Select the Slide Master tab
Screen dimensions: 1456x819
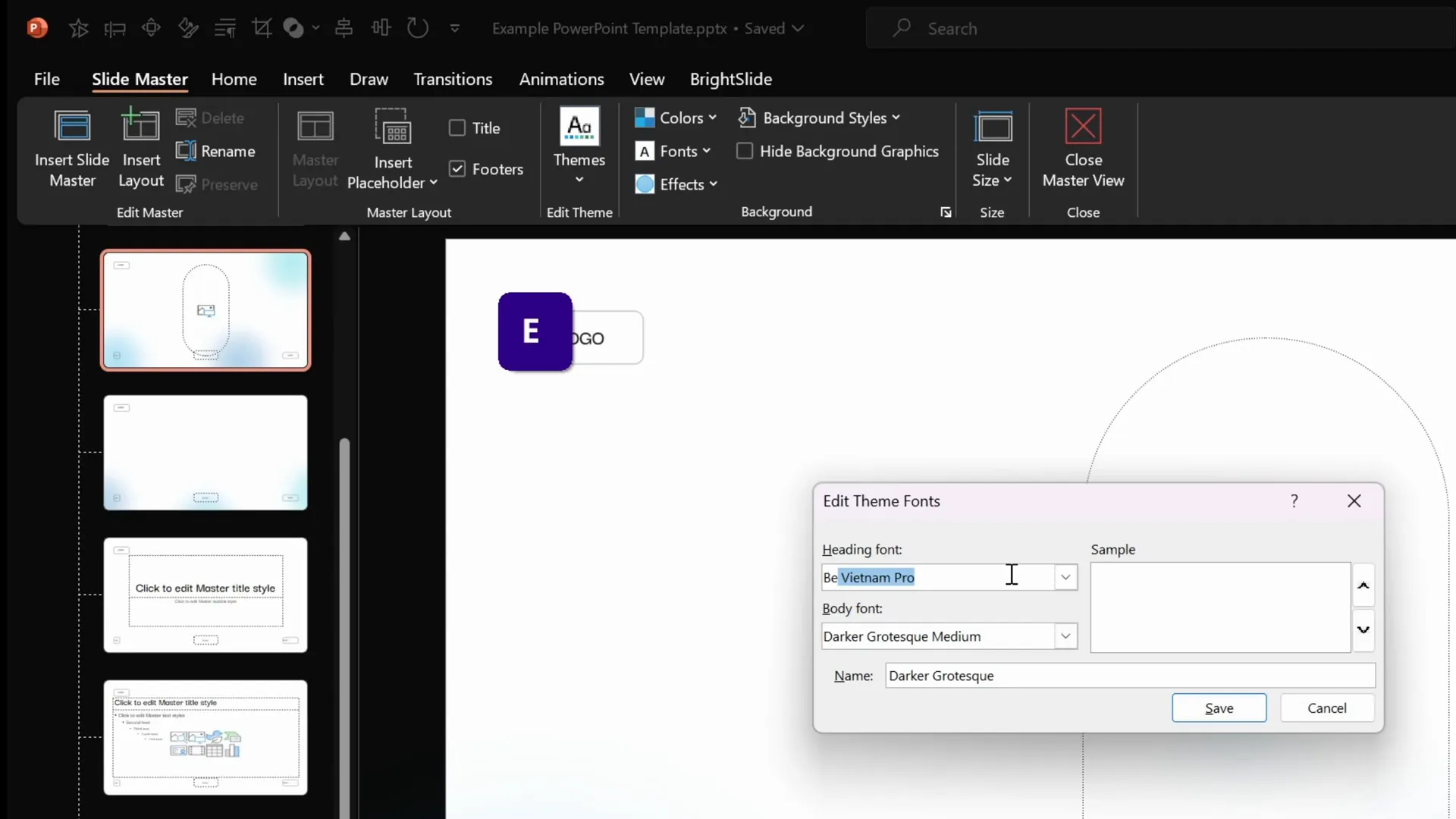140,79
